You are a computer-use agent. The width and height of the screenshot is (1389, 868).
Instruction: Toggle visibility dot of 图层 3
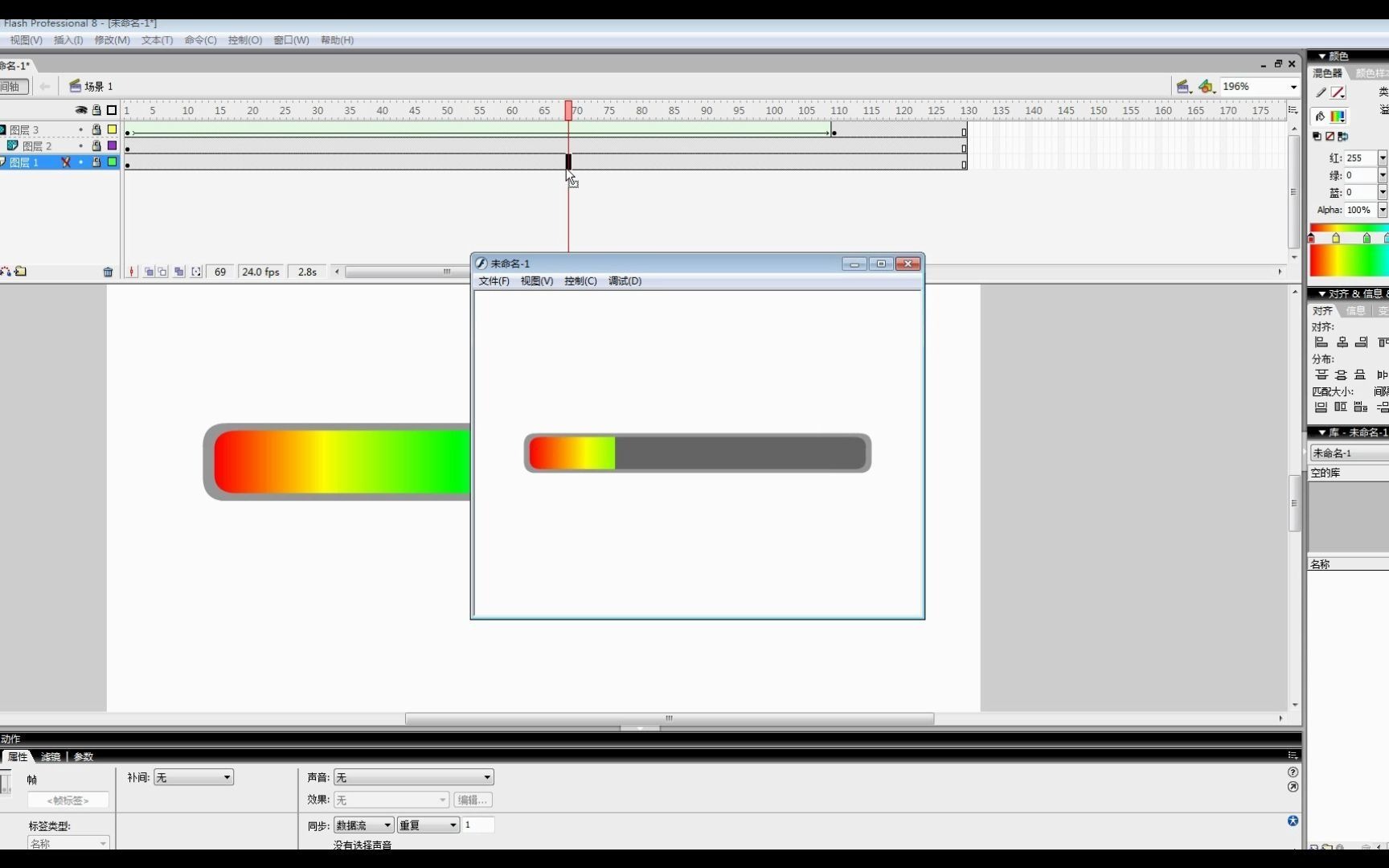80,129
